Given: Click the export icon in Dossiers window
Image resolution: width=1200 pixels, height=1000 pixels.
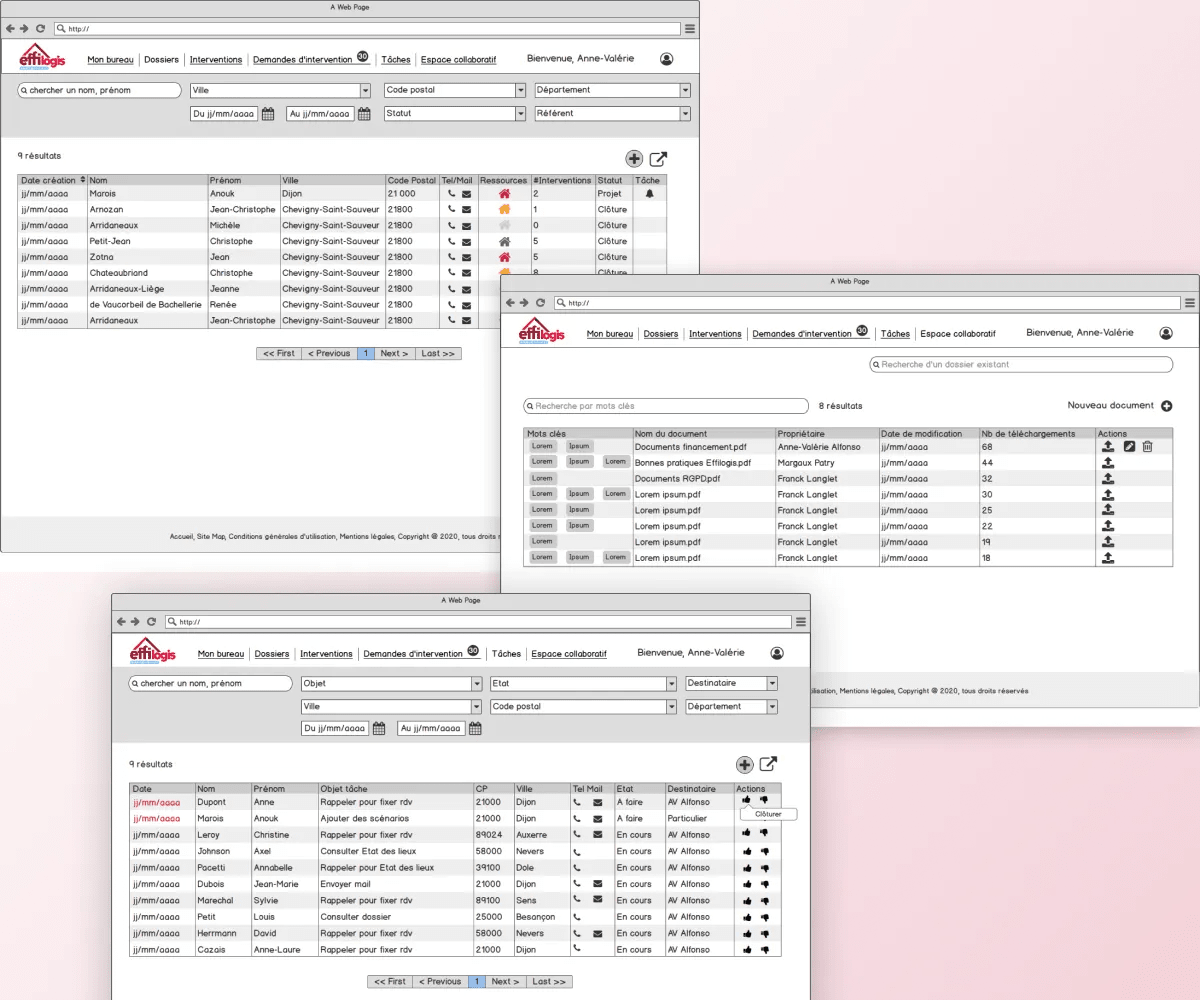Looking at the screenshot, I should click(x=658, y=159).
